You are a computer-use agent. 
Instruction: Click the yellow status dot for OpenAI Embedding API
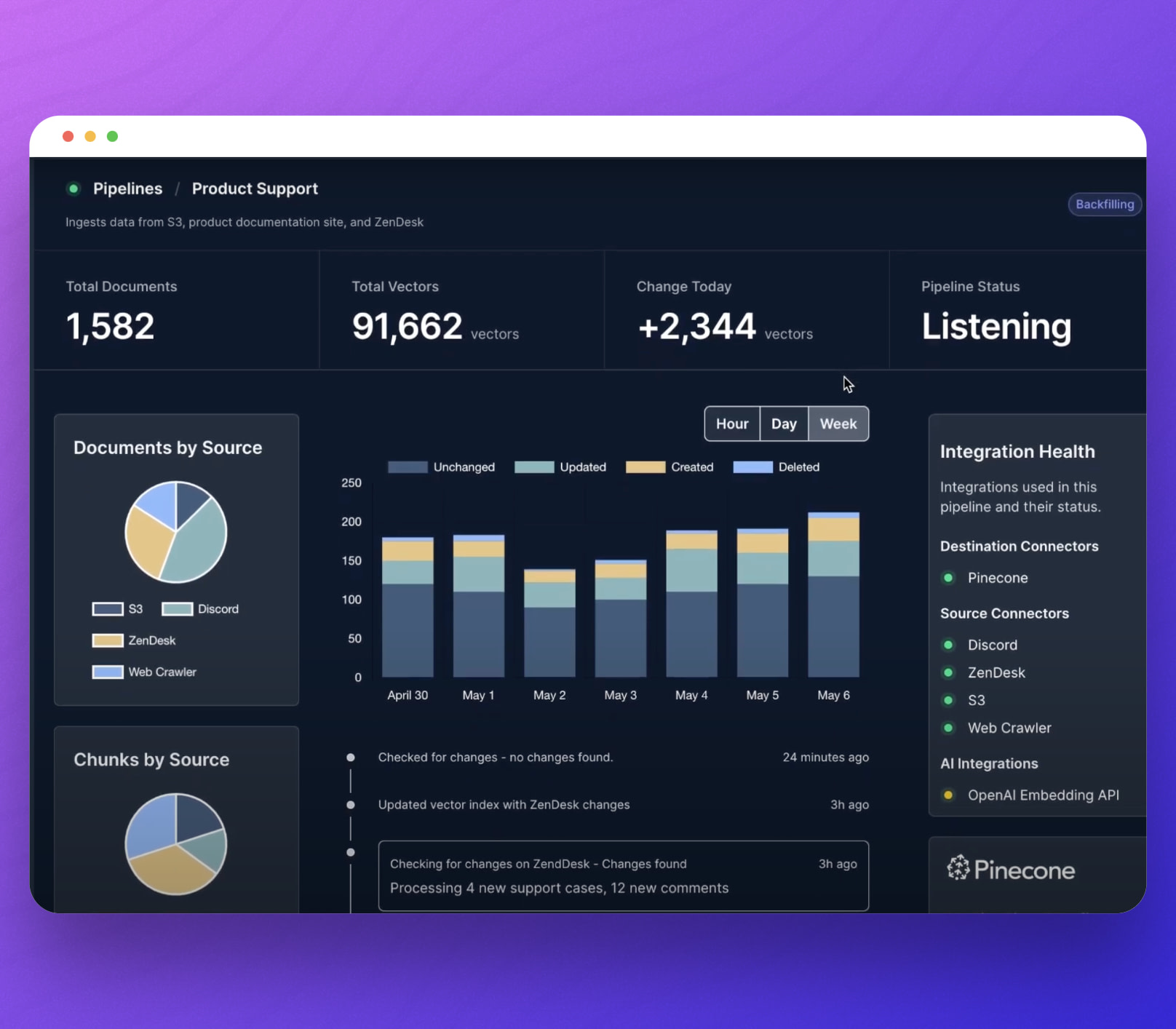coord(948,795)
